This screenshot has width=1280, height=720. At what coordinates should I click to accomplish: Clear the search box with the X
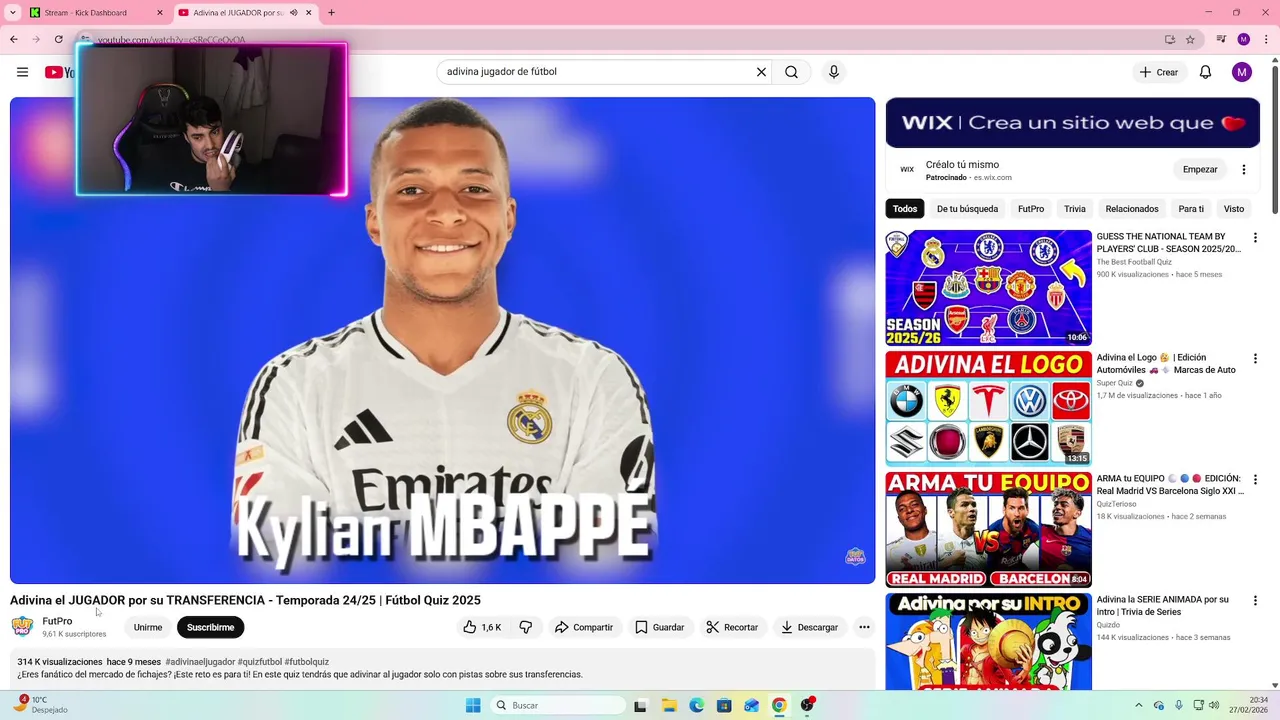[761, 72]
